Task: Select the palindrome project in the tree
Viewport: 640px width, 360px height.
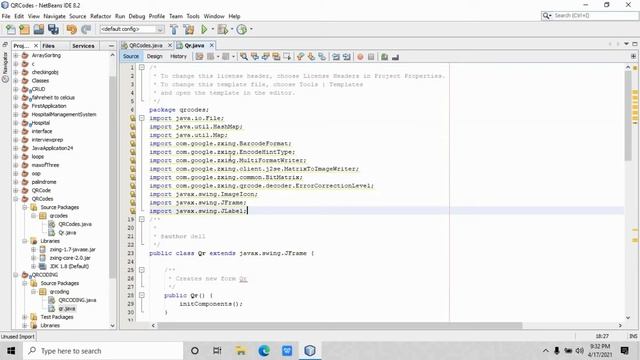Action: point(44,182)
